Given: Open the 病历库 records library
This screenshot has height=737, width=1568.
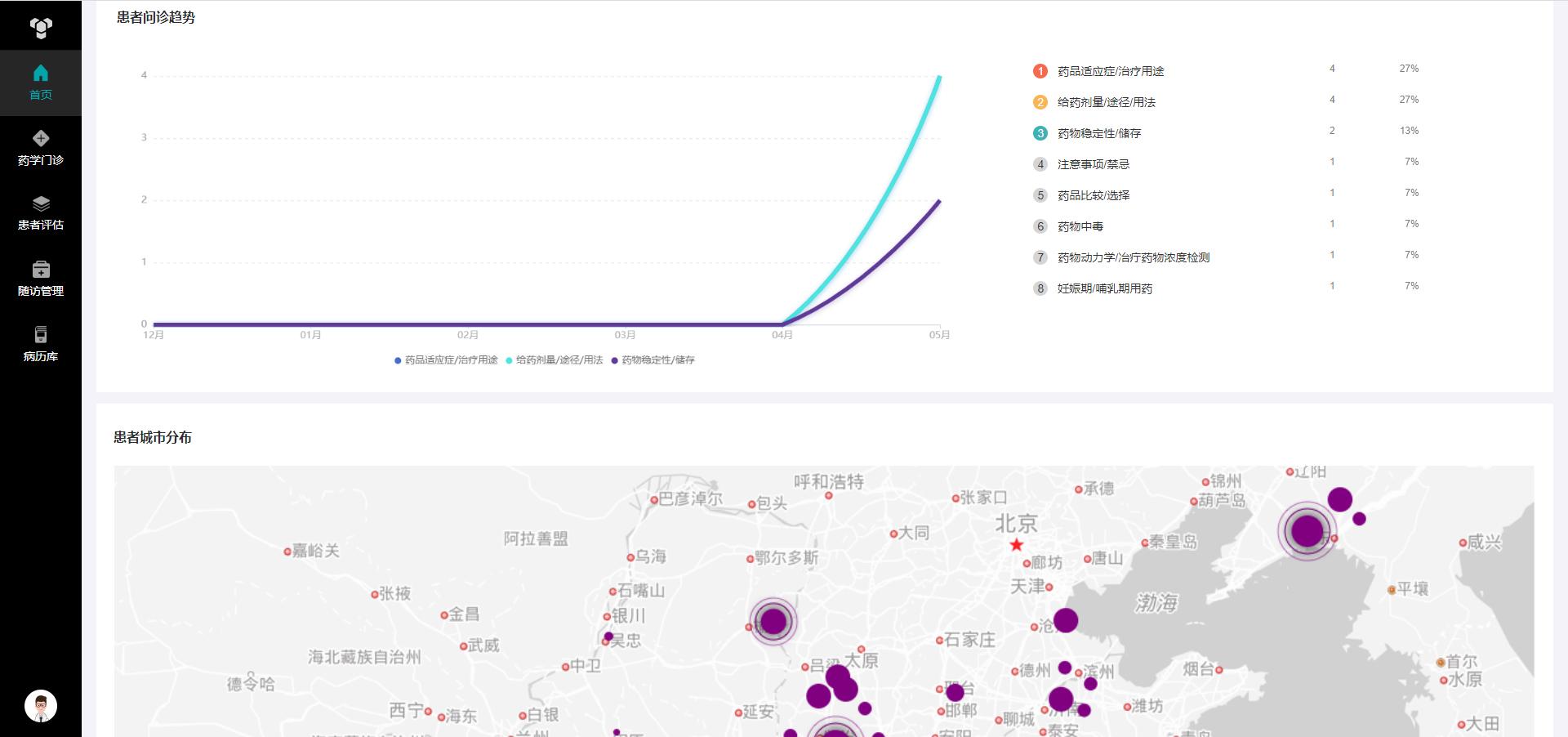Looking at the screenshot, I should point(41,344).
